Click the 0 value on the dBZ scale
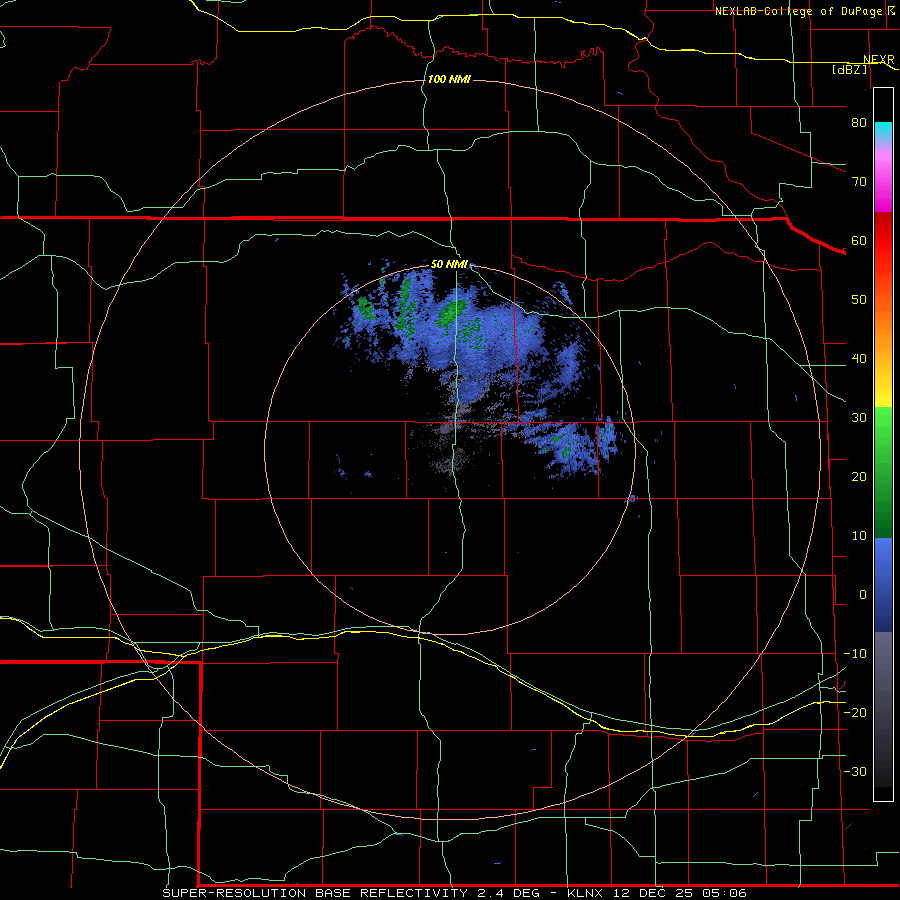The image size is (900, 900). coord(863,595)
